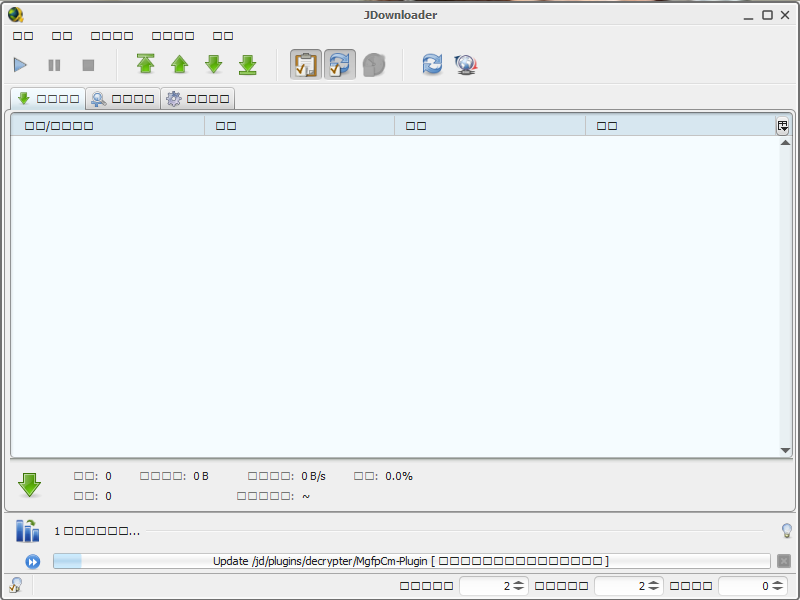Stop all downloads with the square stop button
800x600 pixels.
point(88,65)
